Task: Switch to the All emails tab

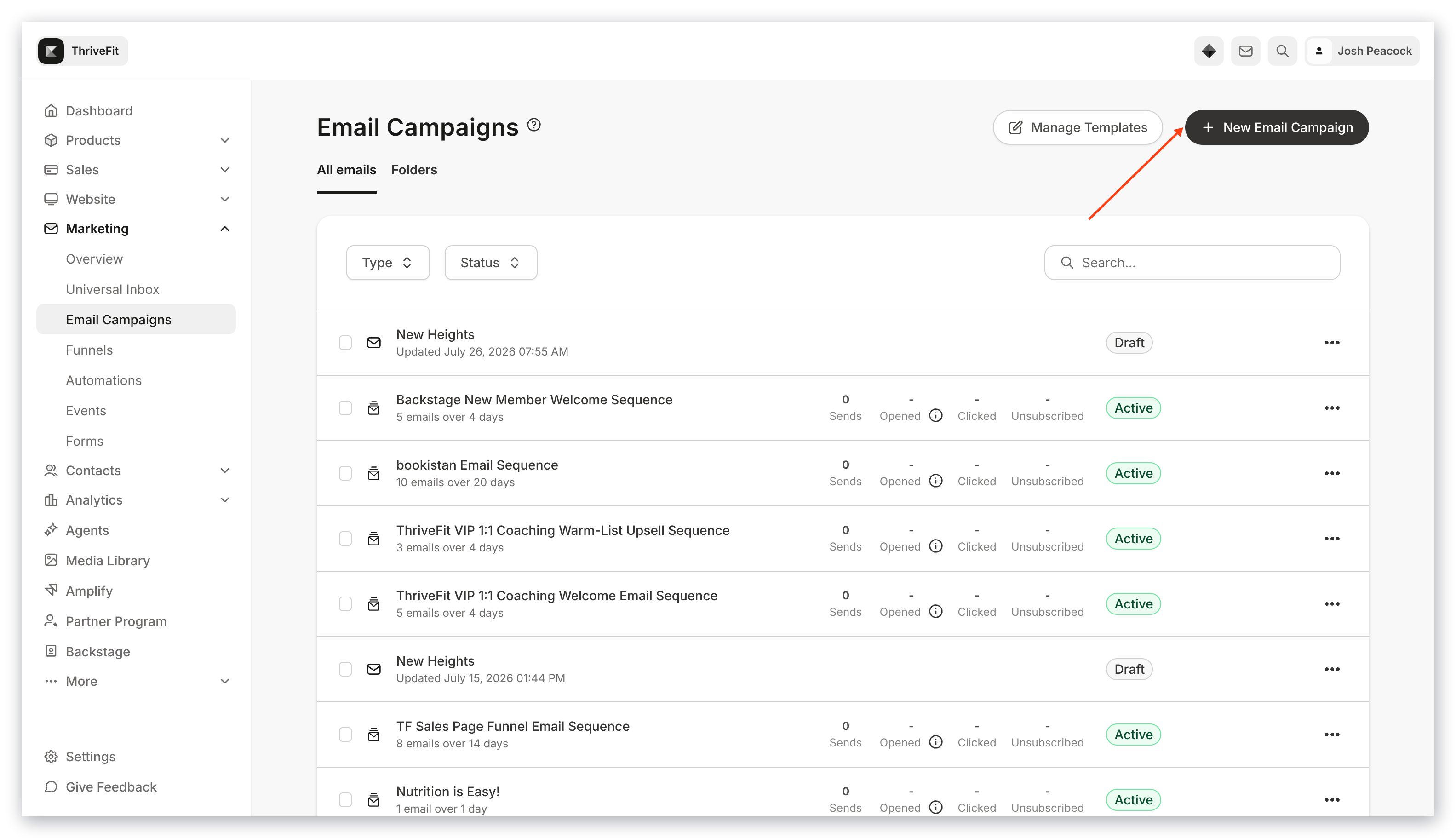Action: pyautogui.click(x=346, y=170)
